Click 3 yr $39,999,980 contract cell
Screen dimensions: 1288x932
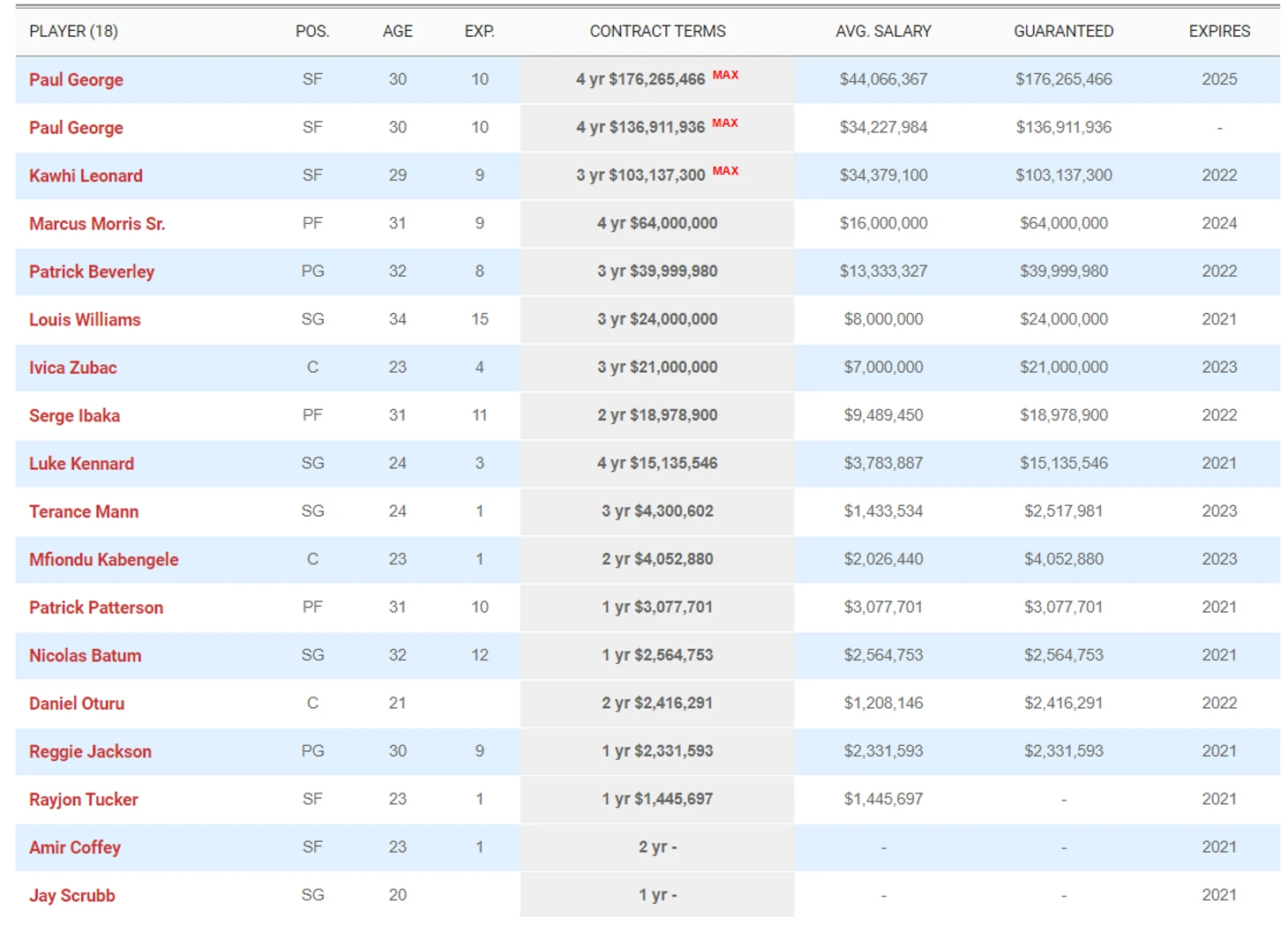[657, 272]
